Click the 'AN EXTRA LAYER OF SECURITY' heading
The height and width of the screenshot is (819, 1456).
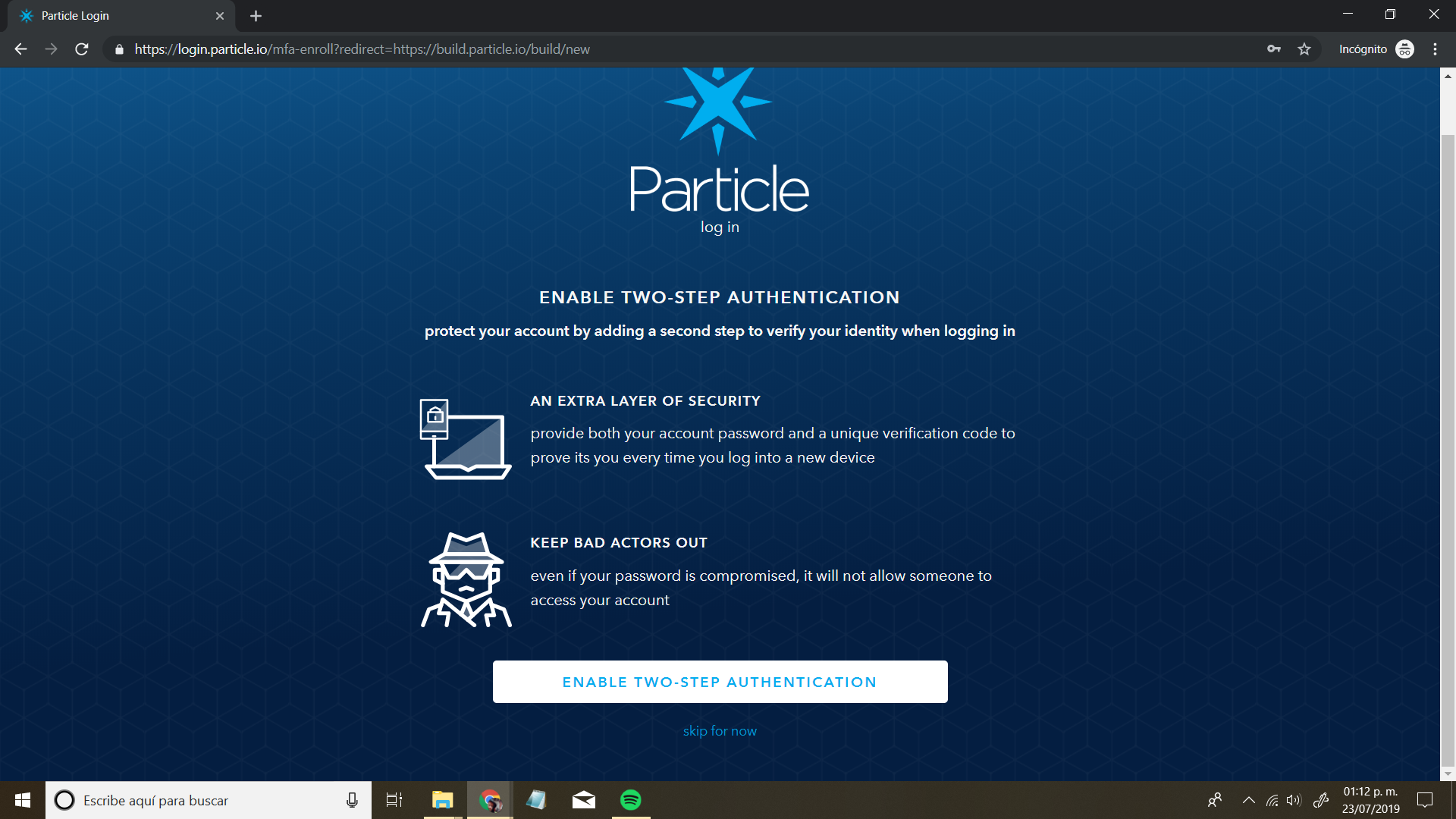point(645,401)
